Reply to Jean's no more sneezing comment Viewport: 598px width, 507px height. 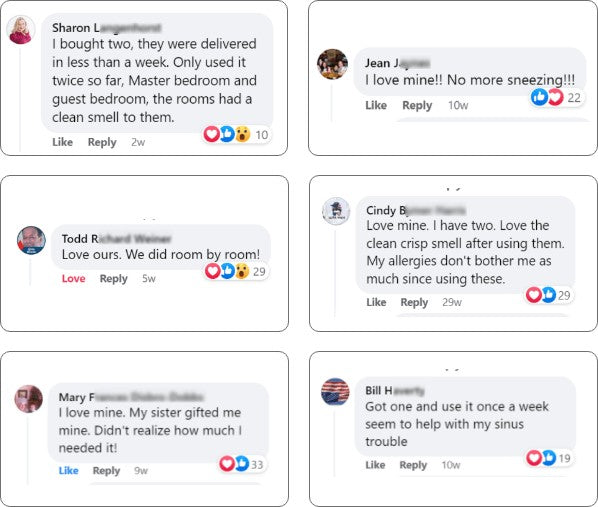point(417,105)
